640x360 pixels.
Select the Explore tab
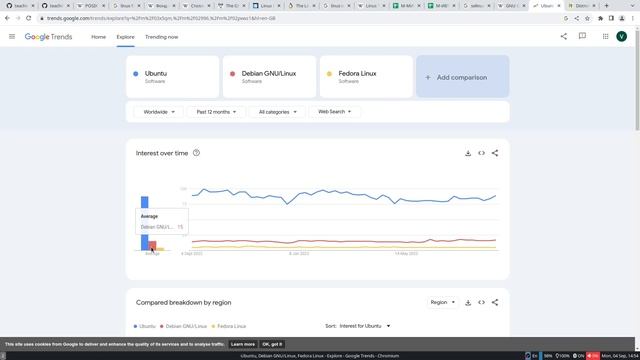[125, 37]
